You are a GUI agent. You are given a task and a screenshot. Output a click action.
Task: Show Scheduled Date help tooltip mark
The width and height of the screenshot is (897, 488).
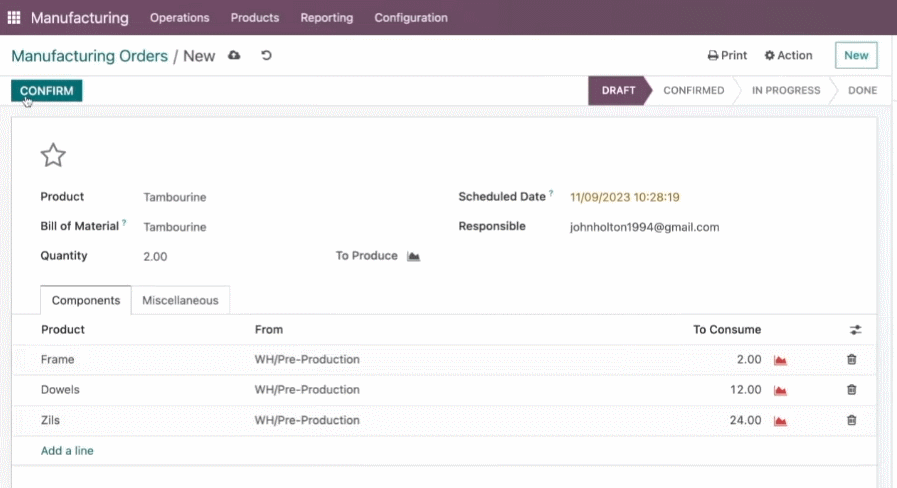coord(551,193)
